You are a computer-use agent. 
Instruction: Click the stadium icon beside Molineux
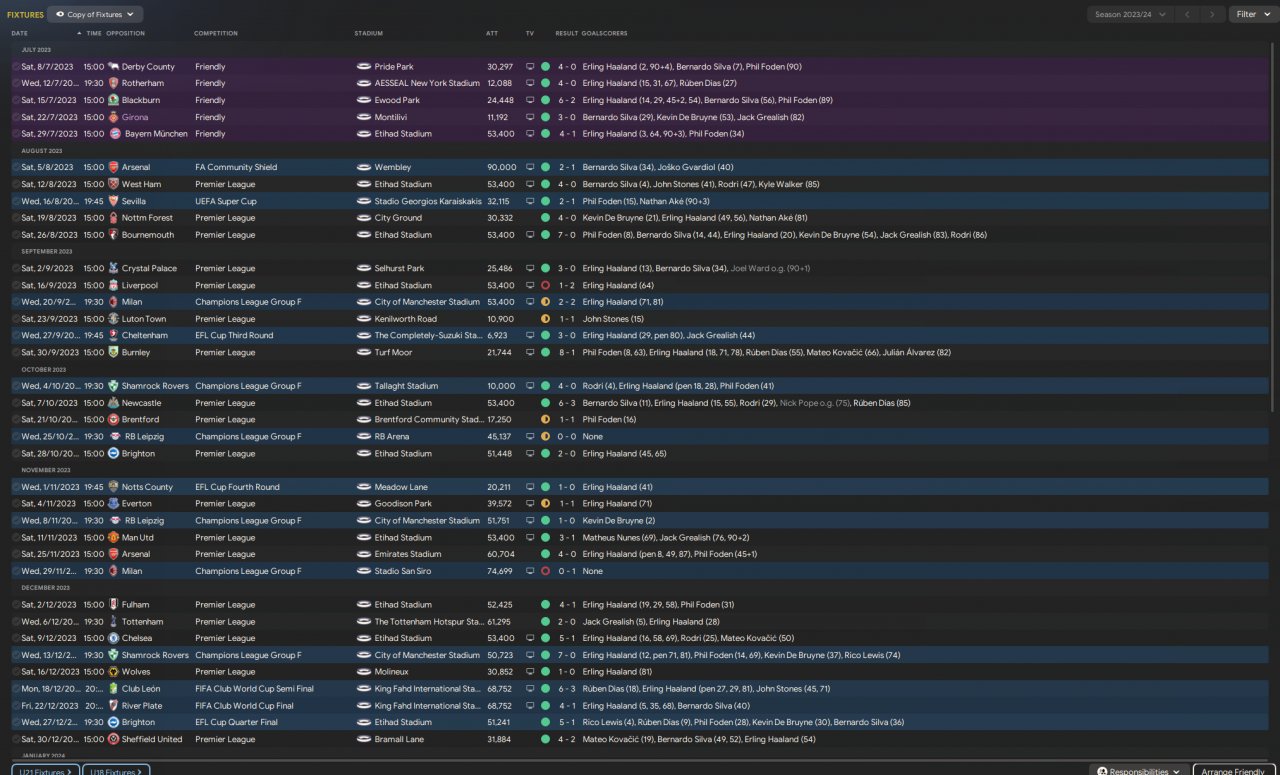pos(364,672)
